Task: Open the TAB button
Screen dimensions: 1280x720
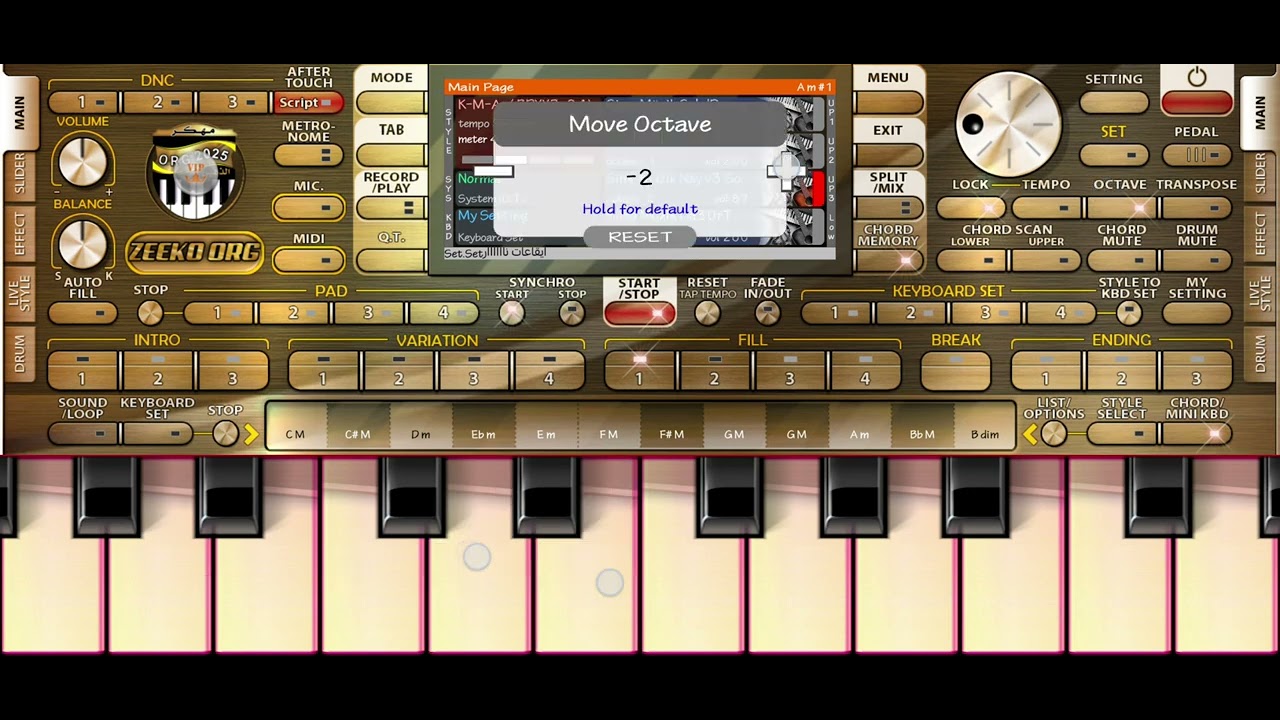Action: click(x=391, y=155)
